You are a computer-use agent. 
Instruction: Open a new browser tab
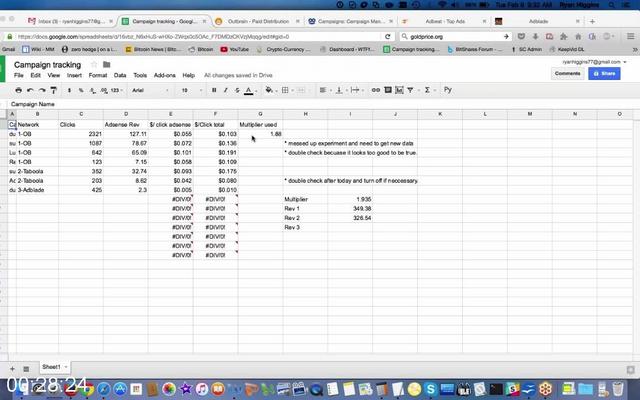coord(592,21)
